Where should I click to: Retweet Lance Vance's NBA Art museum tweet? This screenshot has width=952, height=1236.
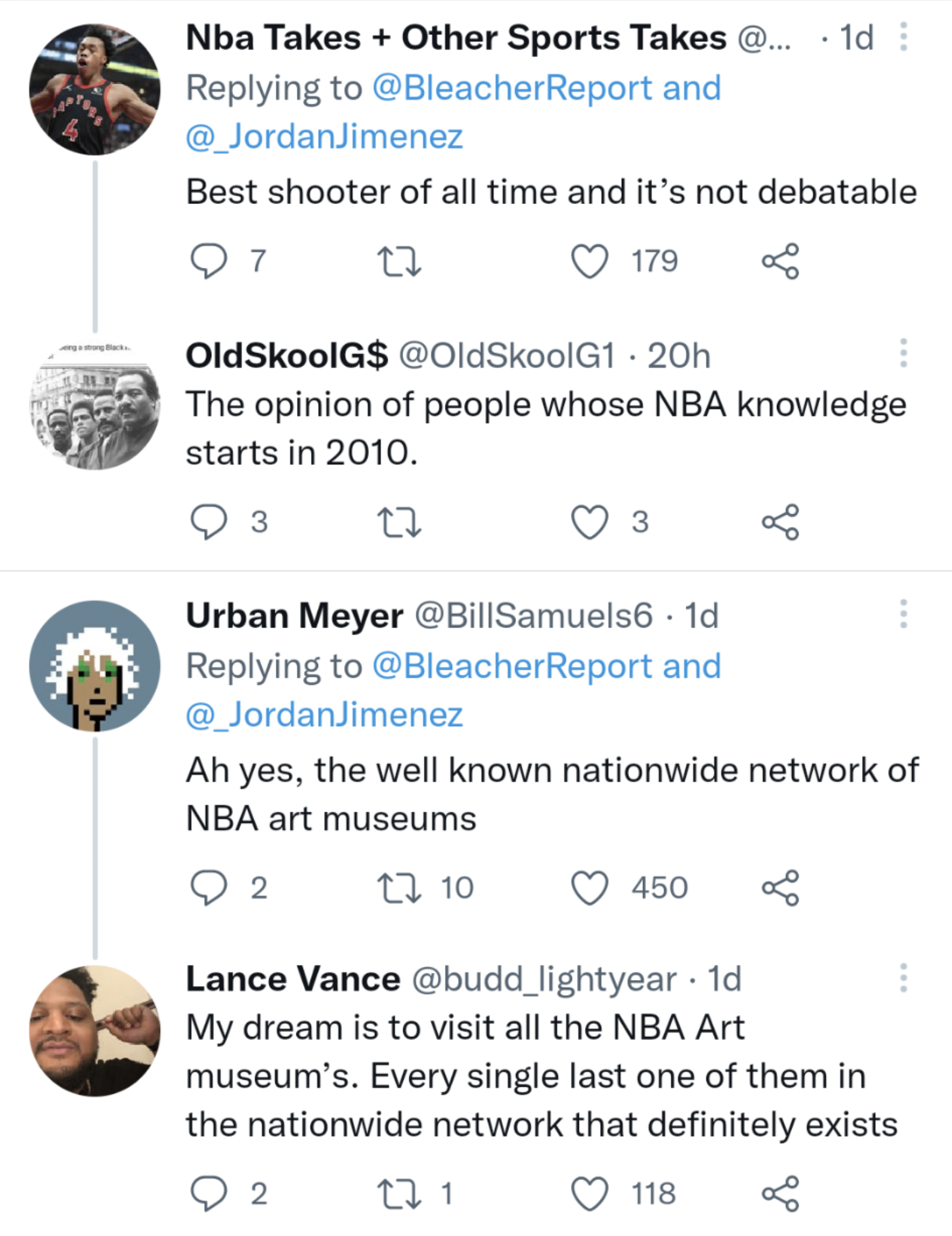pos(398,1194)
